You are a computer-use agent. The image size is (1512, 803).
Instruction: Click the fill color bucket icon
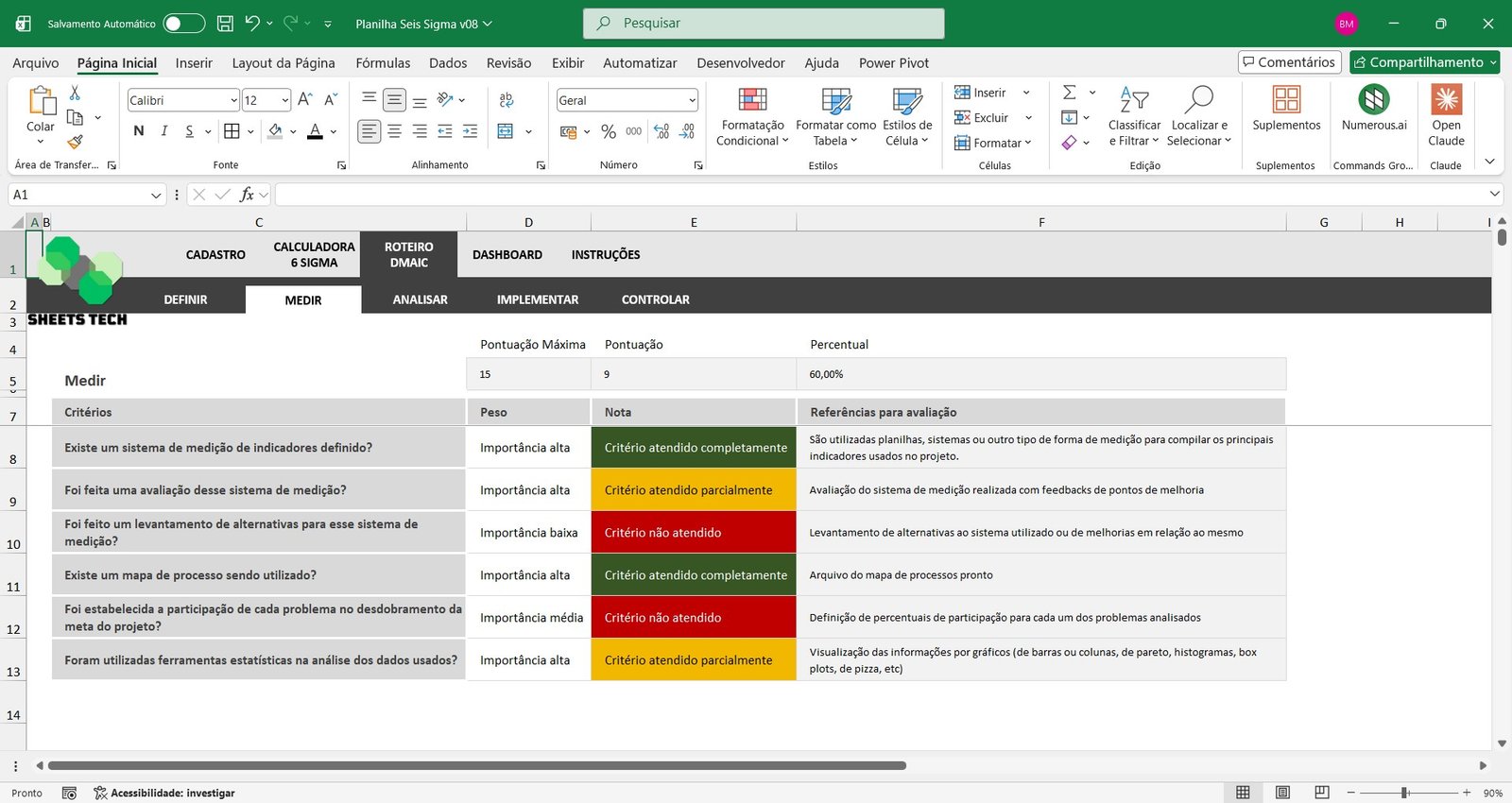(275, 131)
